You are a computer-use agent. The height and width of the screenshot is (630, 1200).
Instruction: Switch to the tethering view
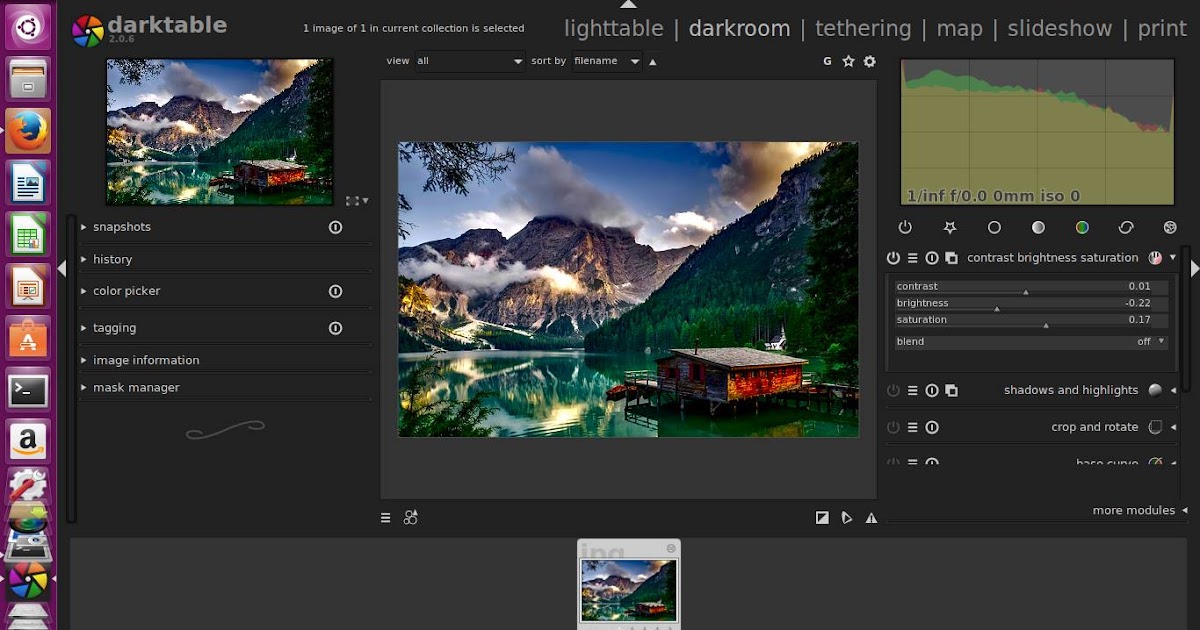(x=863, y=29)
